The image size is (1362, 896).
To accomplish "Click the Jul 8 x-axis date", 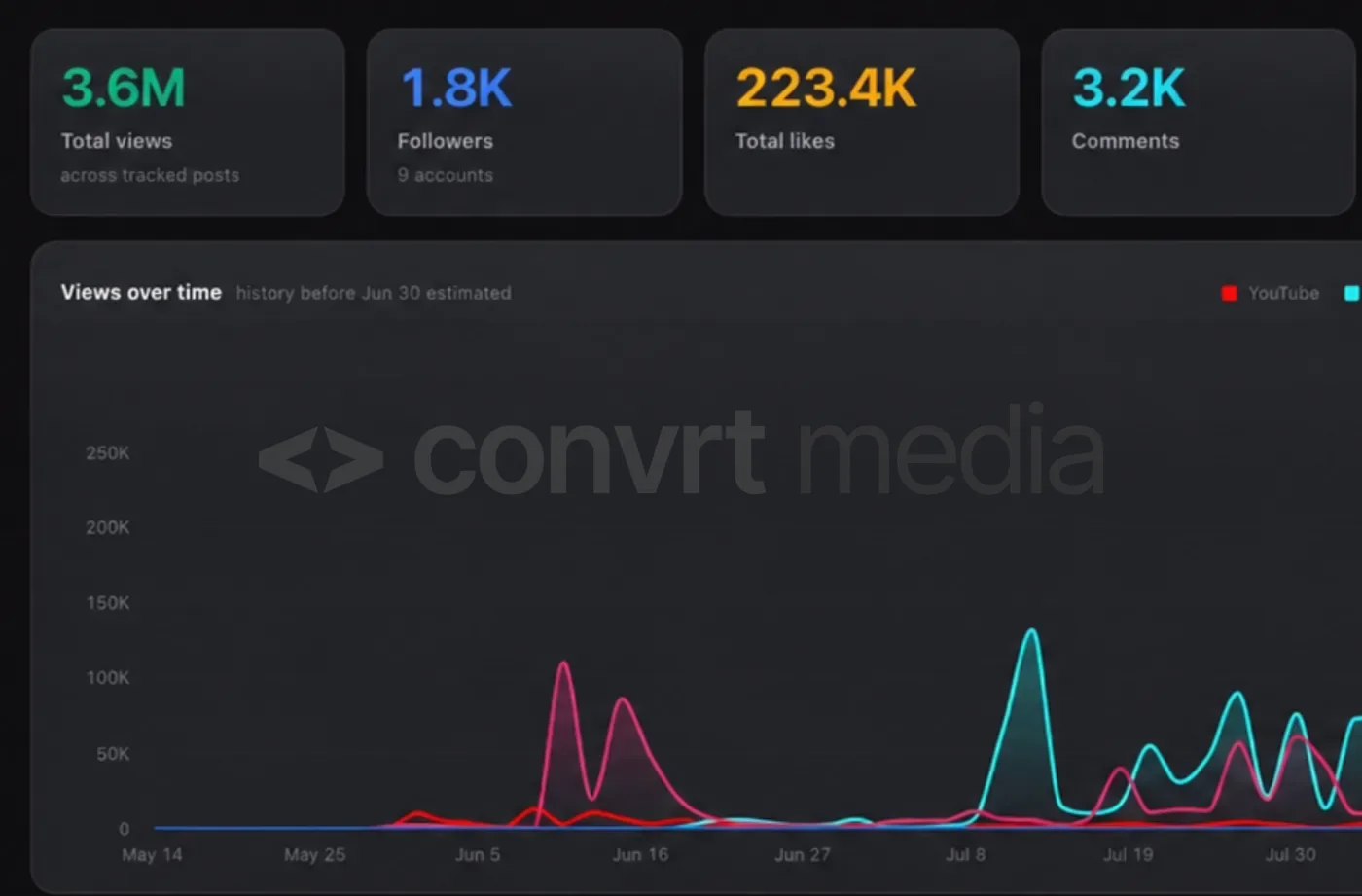I will pyautogui.click(x=966, y=855).
